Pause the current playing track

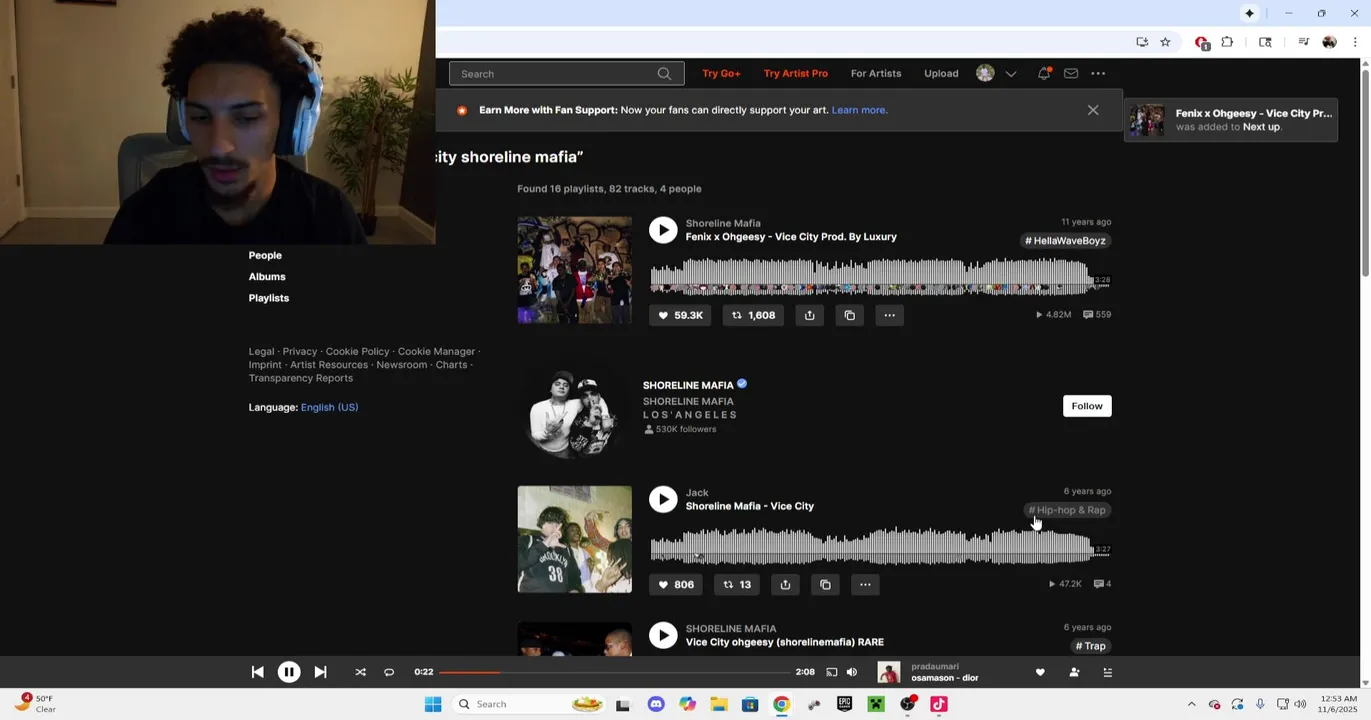coord(288,673)
